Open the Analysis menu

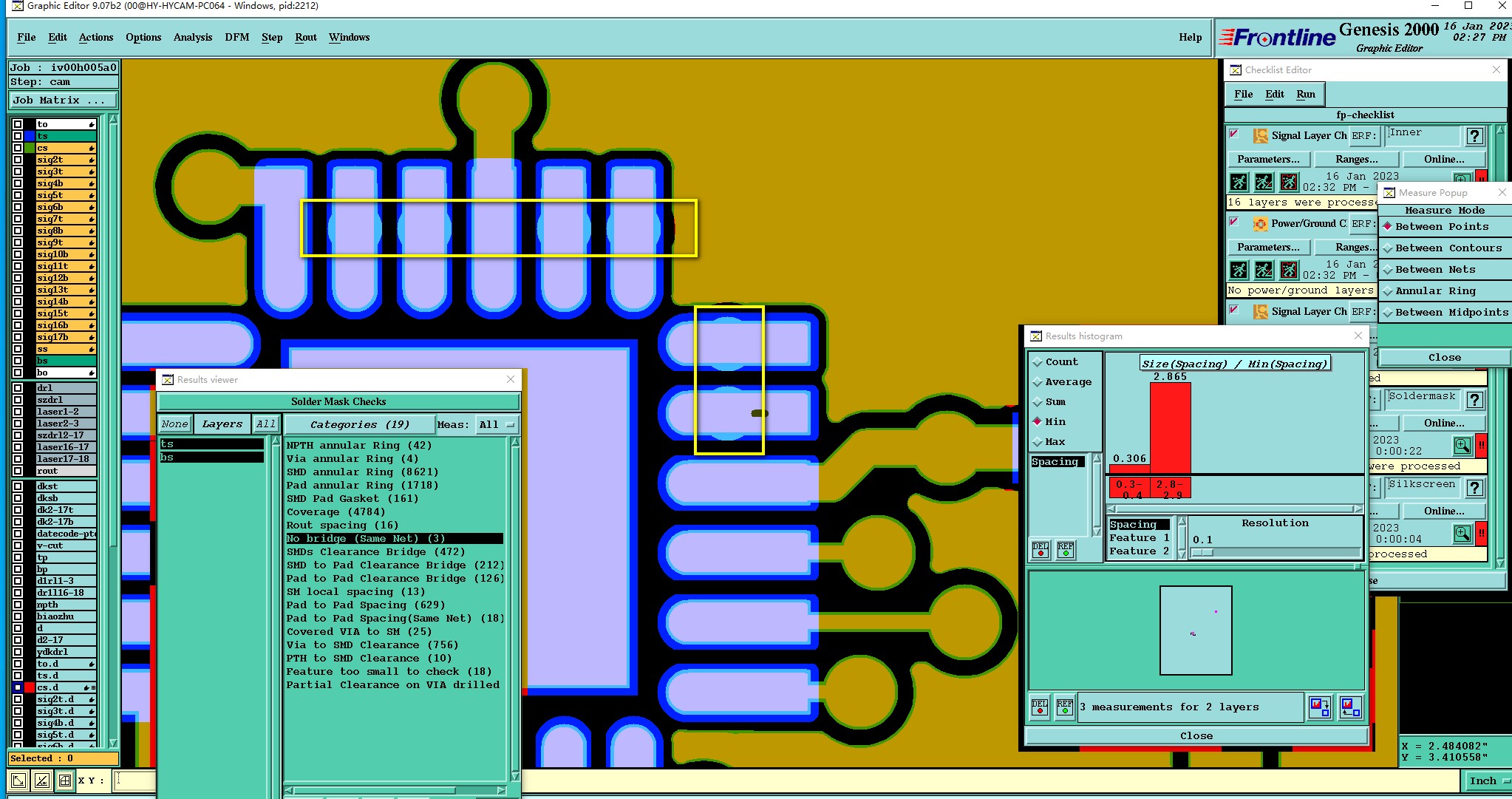click(x=193, y=37)
